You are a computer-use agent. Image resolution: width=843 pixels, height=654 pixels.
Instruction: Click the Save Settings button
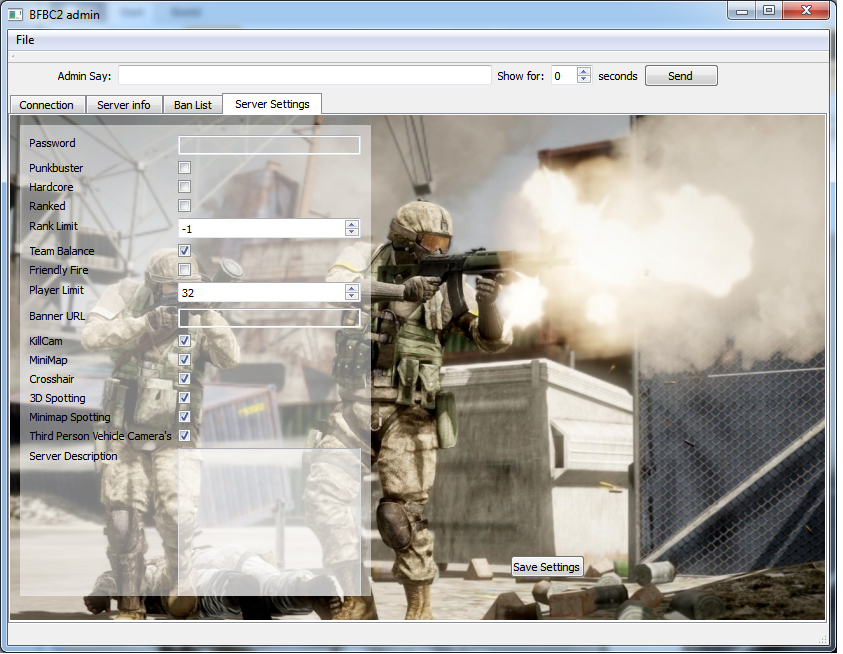pyautogui.click(x=546, y=567)
